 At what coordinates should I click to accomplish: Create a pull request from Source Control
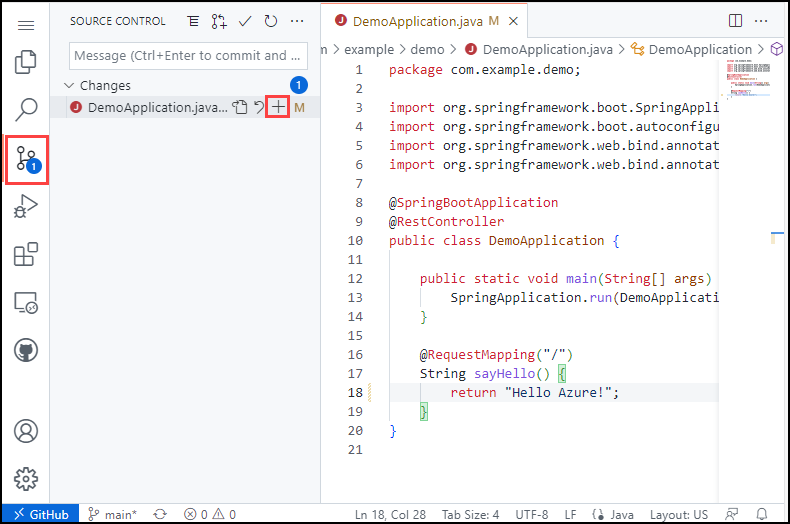click(x=219, y=21)
